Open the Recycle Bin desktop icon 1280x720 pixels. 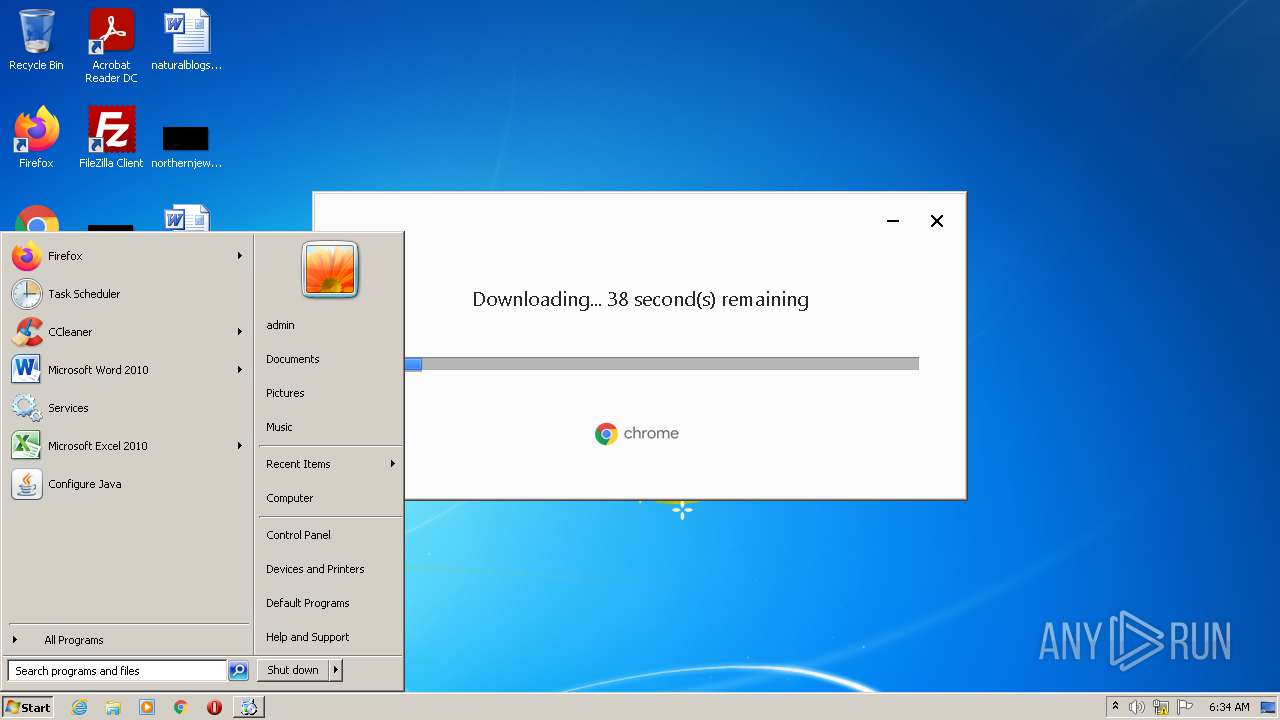(x=36, y=41)
